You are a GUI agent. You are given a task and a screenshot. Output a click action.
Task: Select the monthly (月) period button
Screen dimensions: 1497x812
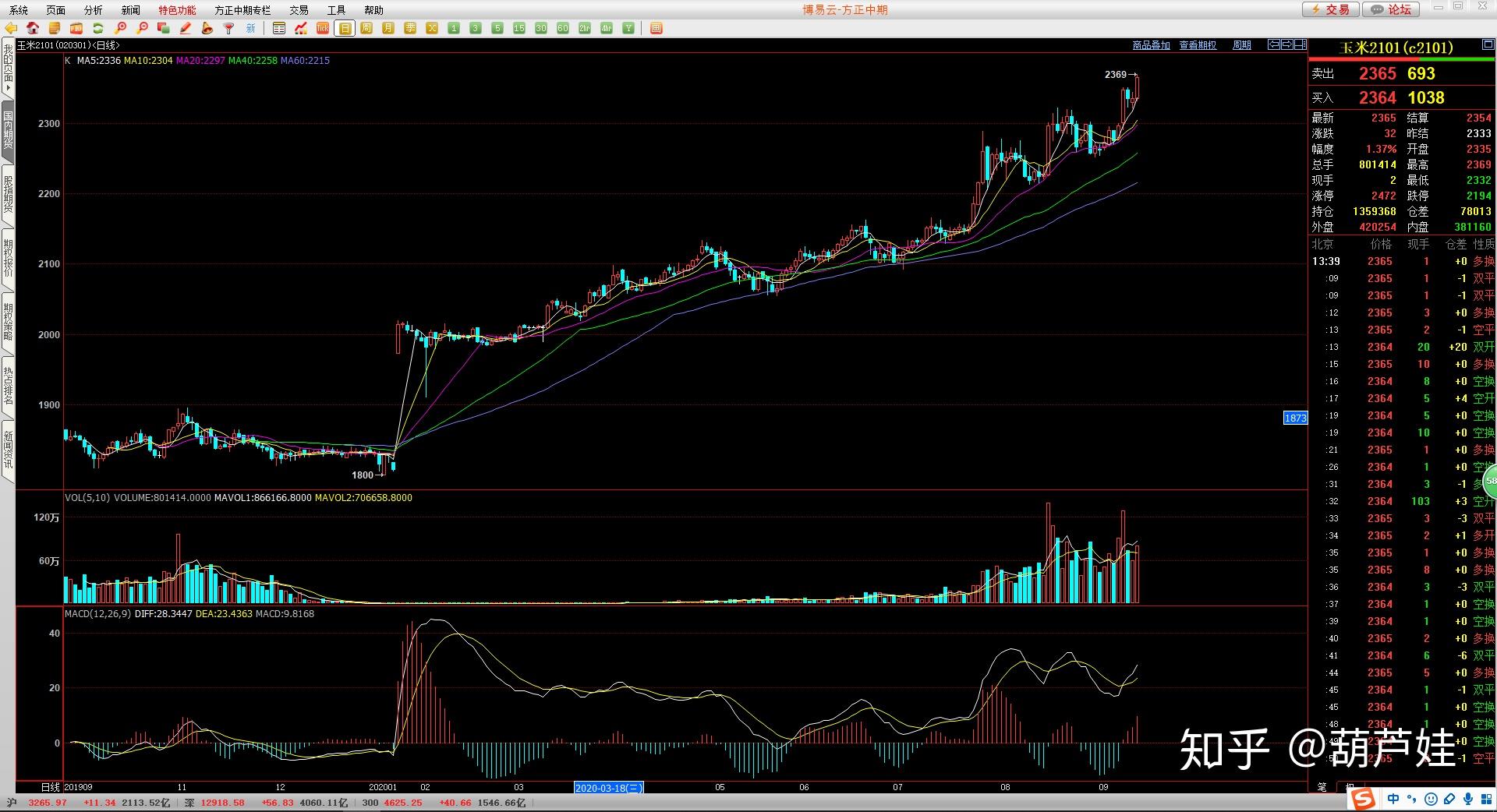388,29
